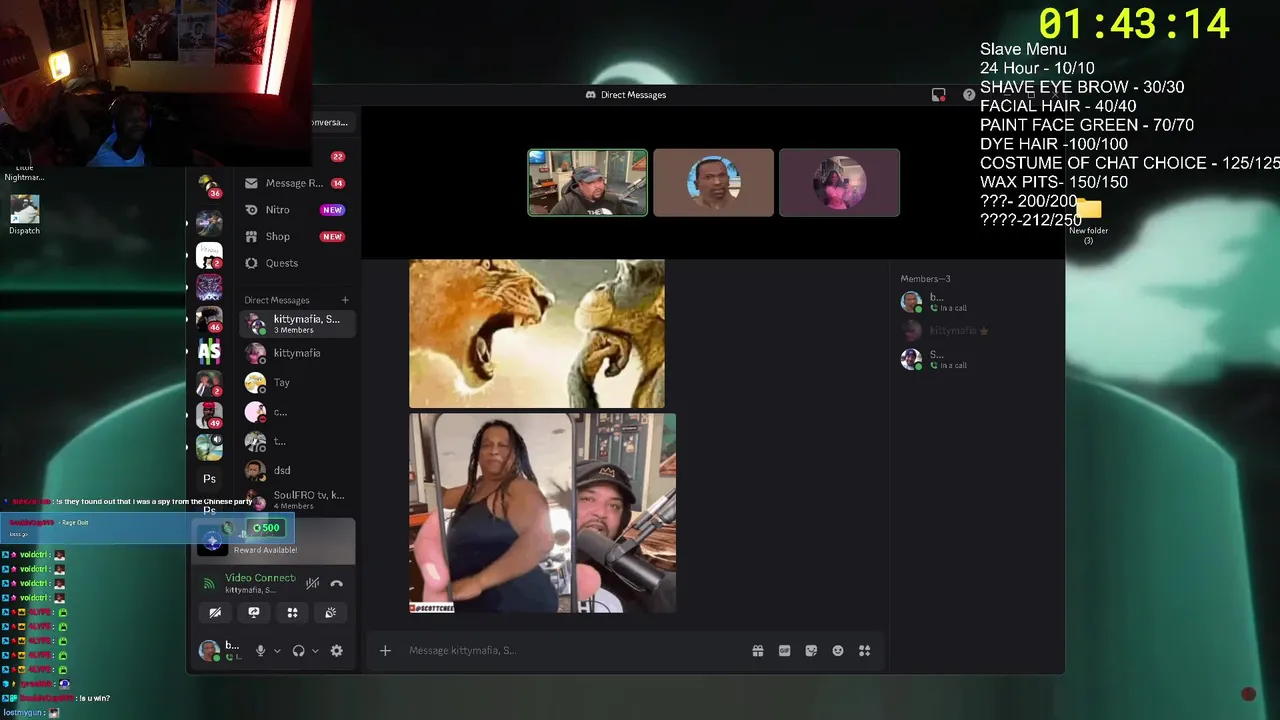Create a new DM with plus icon
This screenshot has height=720, width=1280.
(345, 300)
